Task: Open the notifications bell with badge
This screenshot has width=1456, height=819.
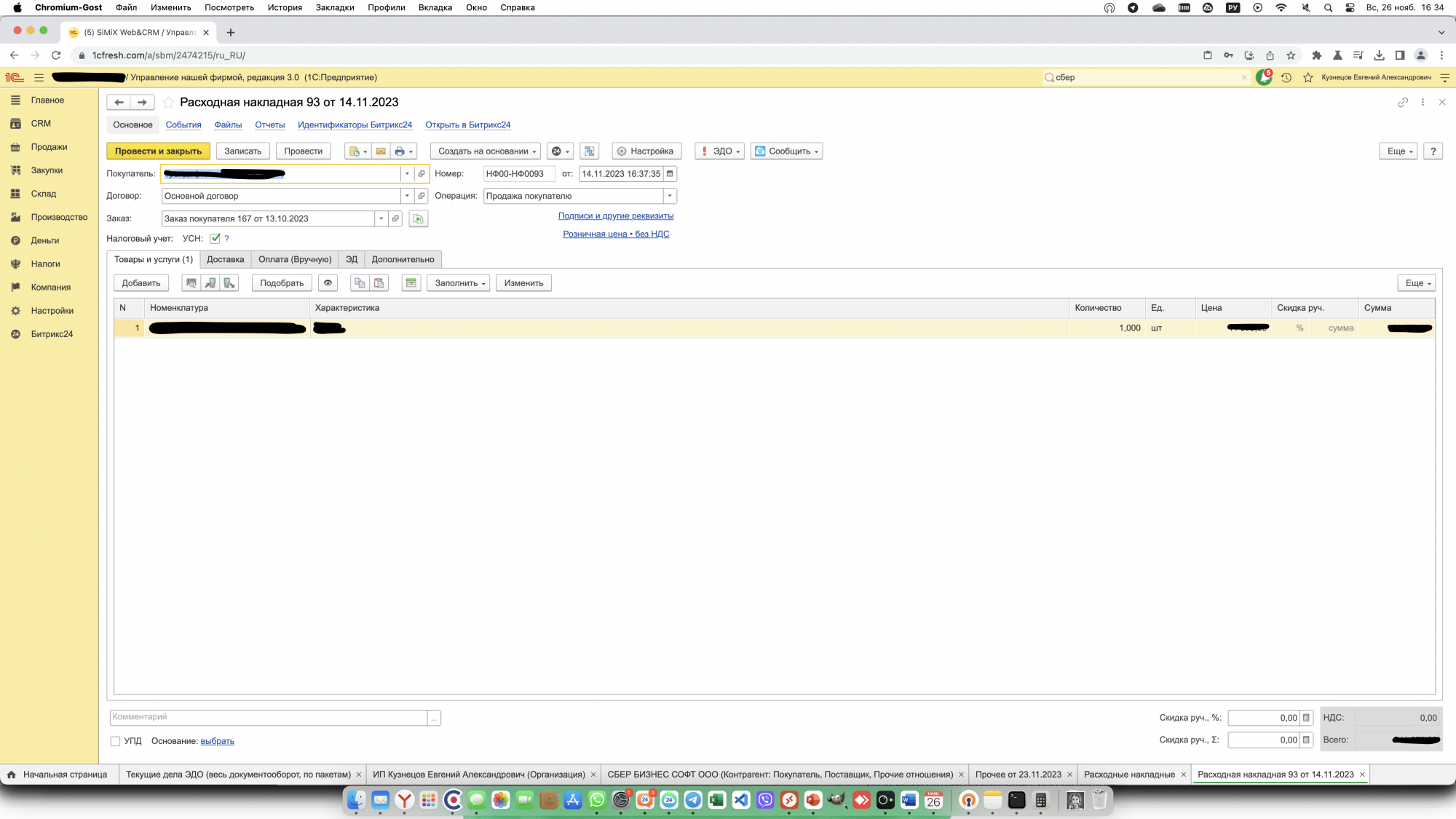Action: (1264, 77)
